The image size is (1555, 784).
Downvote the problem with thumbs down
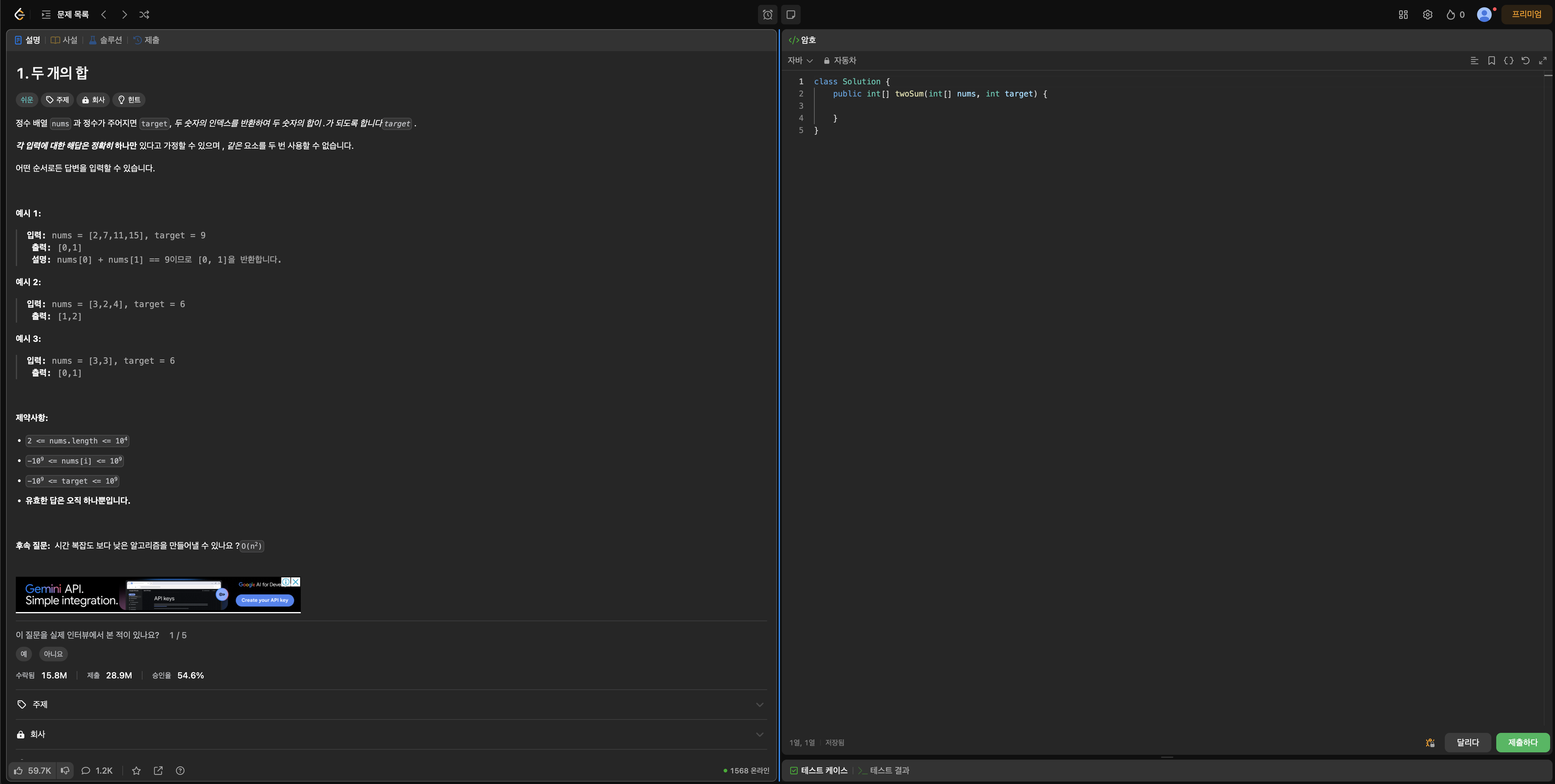coord(65,771)
